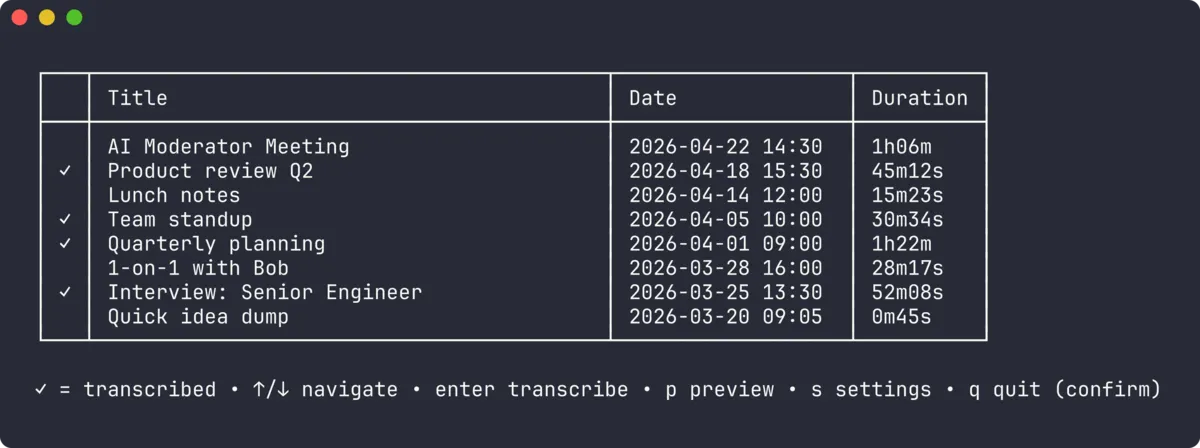Click the Title column header
Viewport: 1200px width, 448px height.
(138, 98)
